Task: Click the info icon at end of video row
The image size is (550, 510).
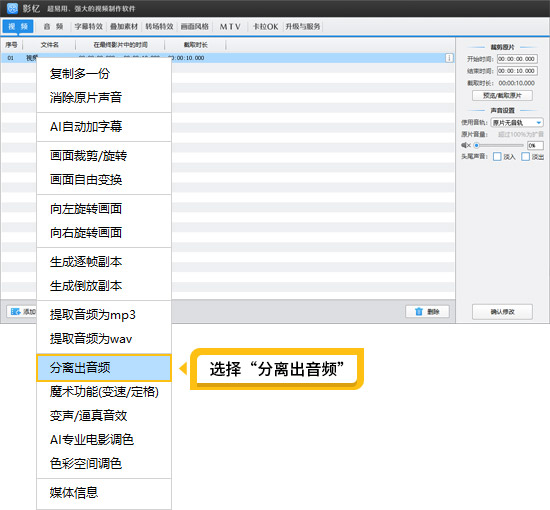Action: [449, 58]
